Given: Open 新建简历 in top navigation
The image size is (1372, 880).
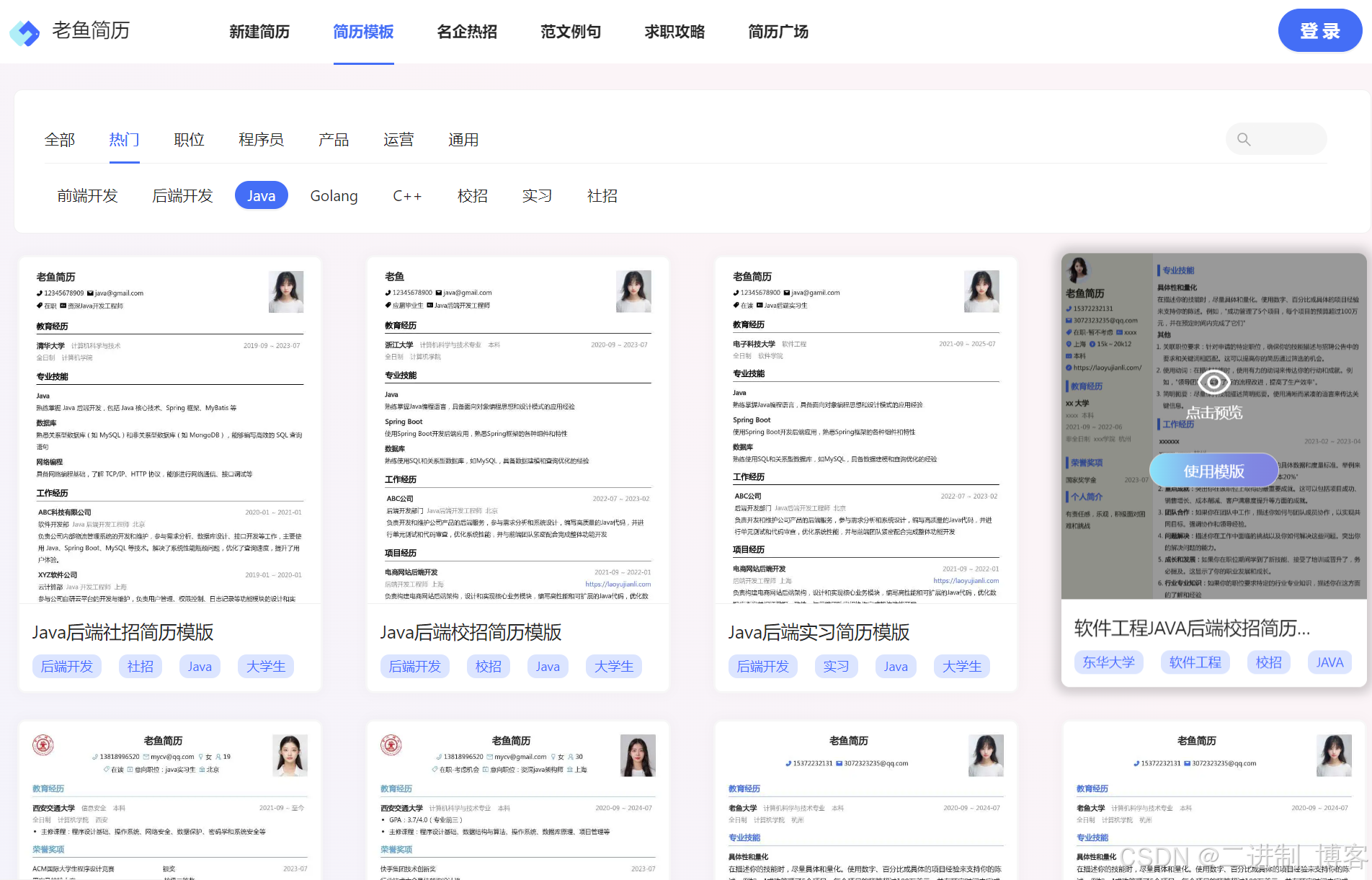Looking at the screenshot, I should [259, 32].
